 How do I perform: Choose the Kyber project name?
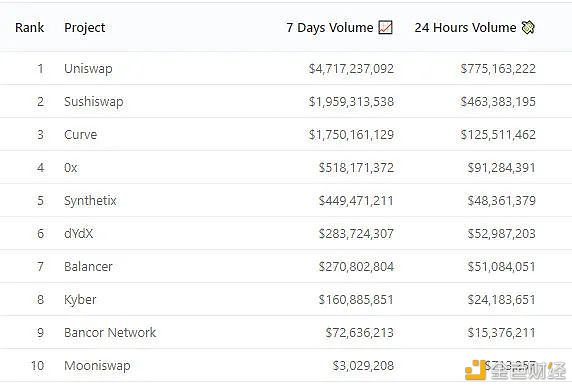pos(80,300)
